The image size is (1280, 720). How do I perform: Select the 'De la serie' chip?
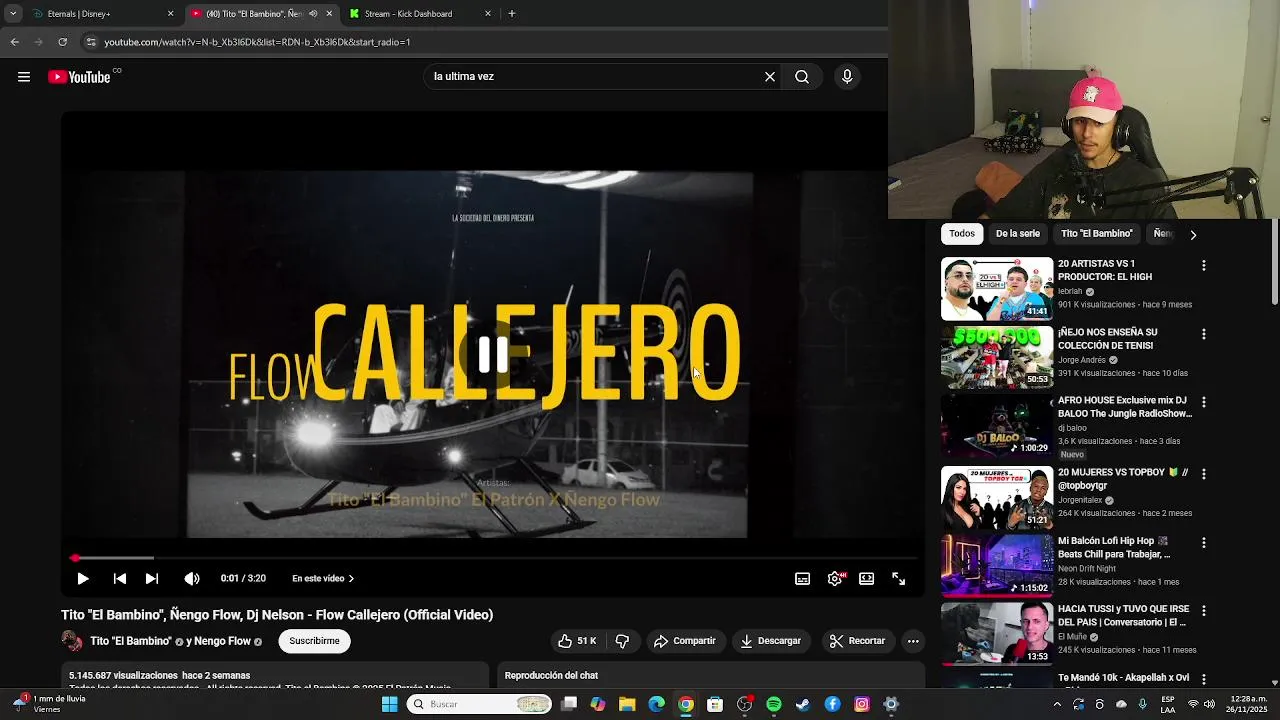click(x=1018, y=234)
